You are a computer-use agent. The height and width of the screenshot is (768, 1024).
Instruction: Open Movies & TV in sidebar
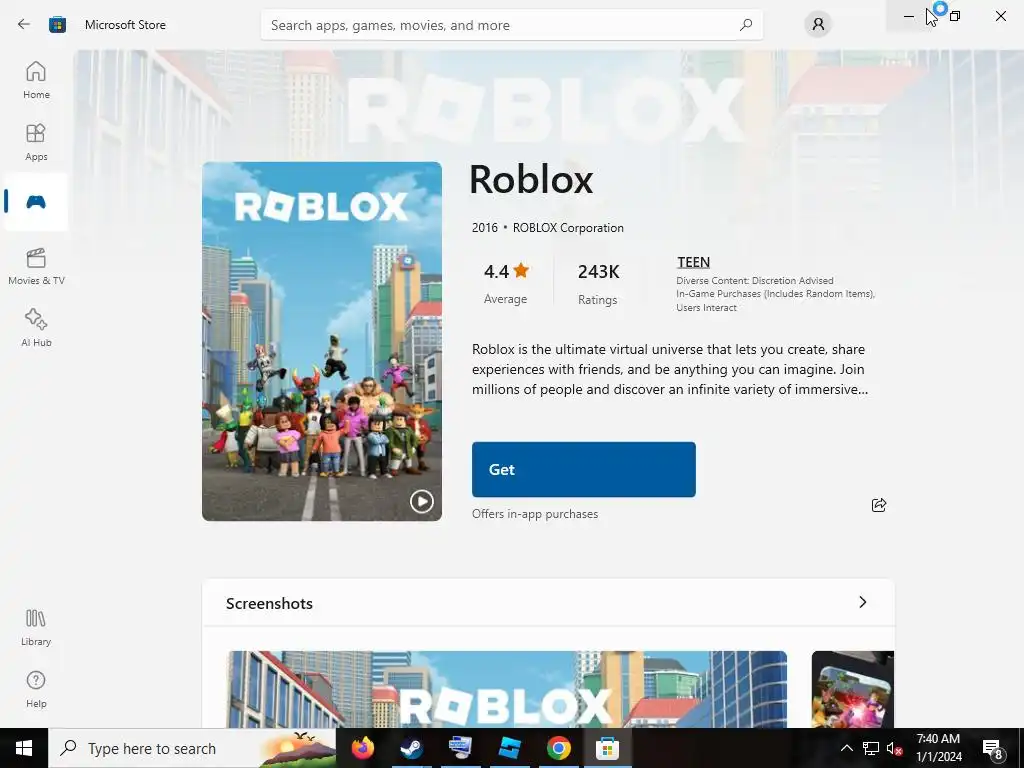click(x=36, y=266)
